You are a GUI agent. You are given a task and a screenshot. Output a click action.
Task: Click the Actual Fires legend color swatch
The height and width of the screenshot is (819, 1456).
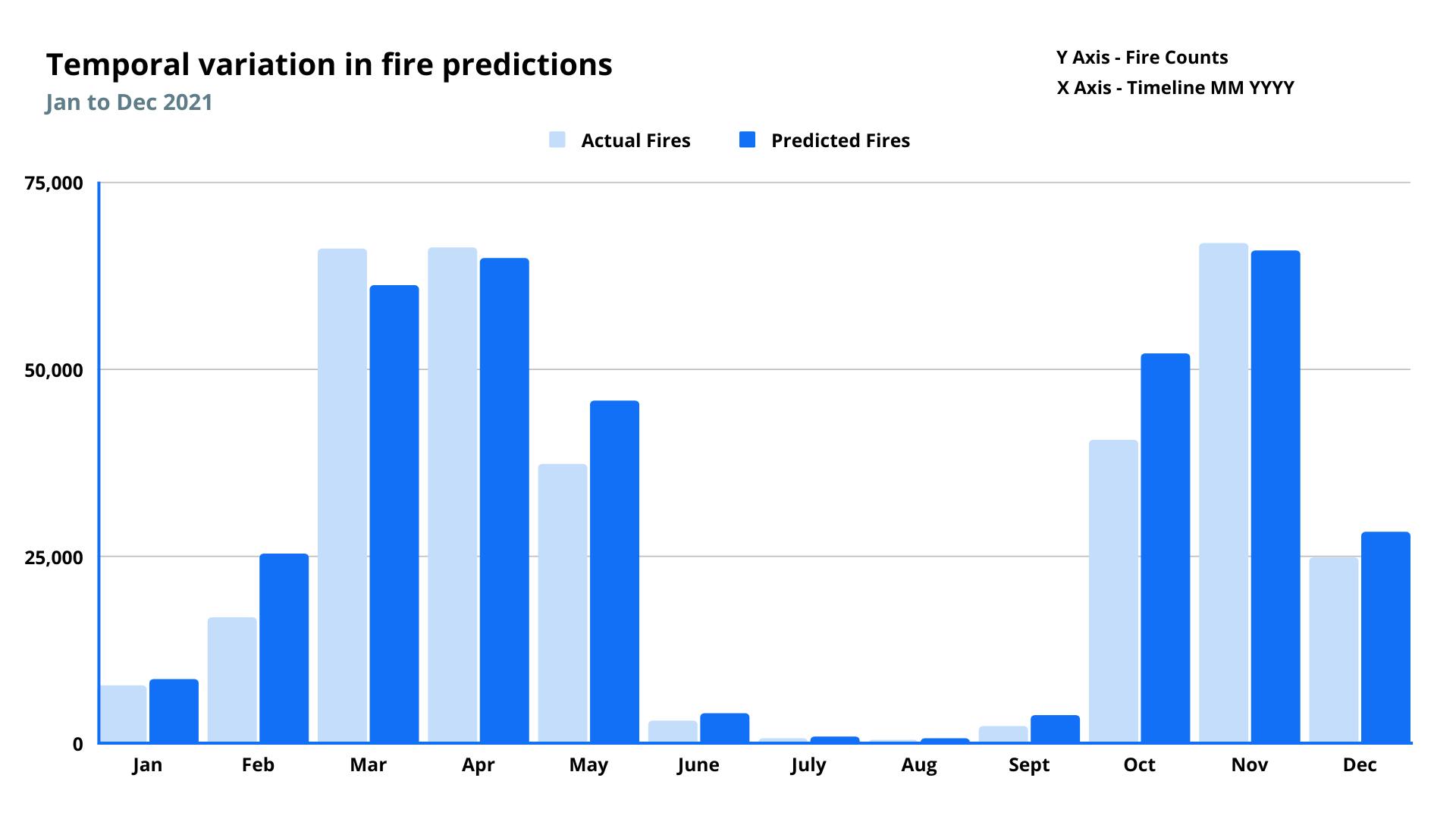click(557, 140)
